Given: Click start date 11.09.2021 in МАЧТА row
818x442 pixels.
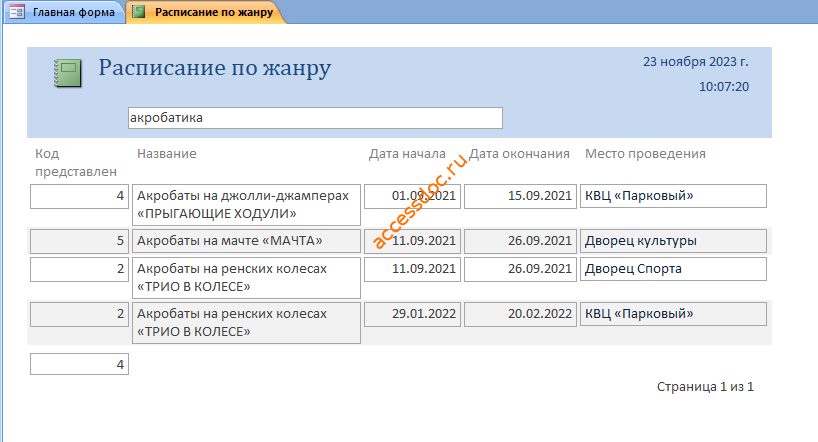Looking at the screenshot, I should [x=412, y=241].
